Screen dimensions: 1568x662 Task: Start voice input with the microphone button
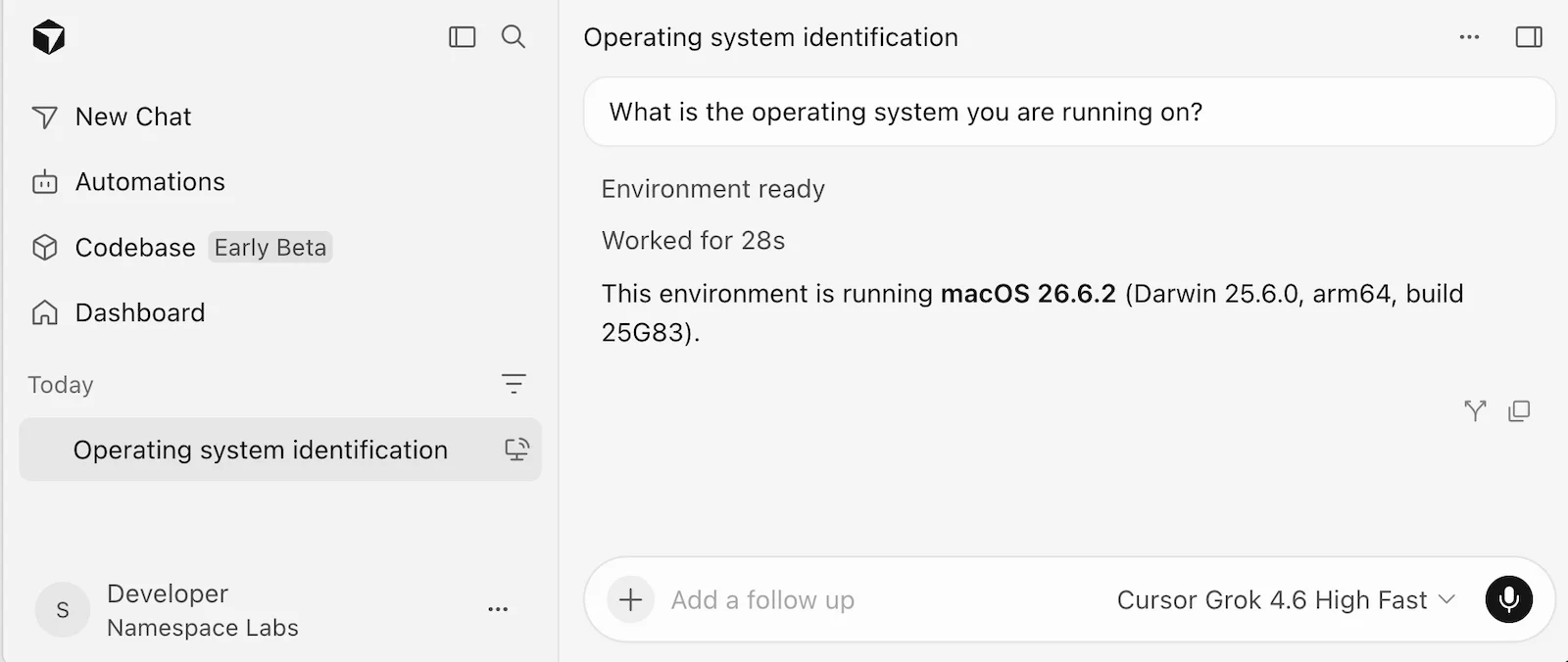tap(1509, 599)
